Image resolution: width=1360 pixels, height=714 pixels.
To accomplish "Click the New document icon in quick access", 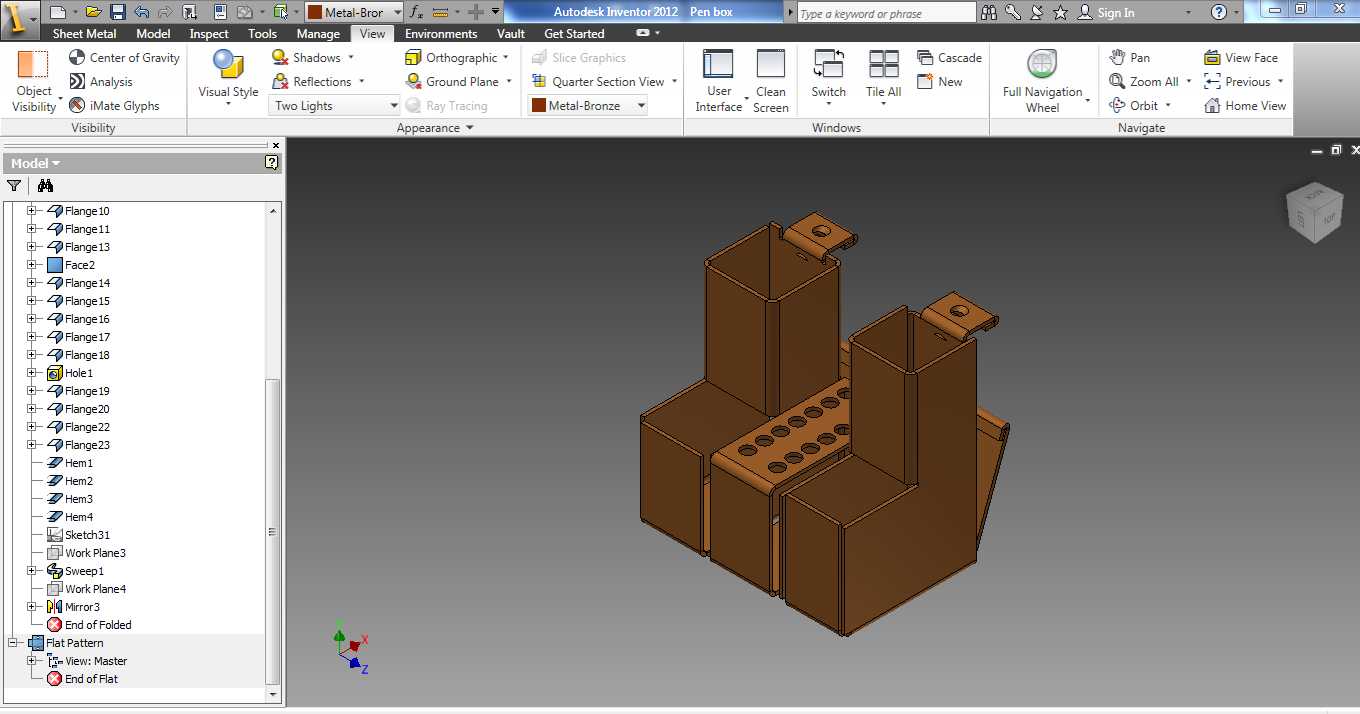I will pos(57,12).
